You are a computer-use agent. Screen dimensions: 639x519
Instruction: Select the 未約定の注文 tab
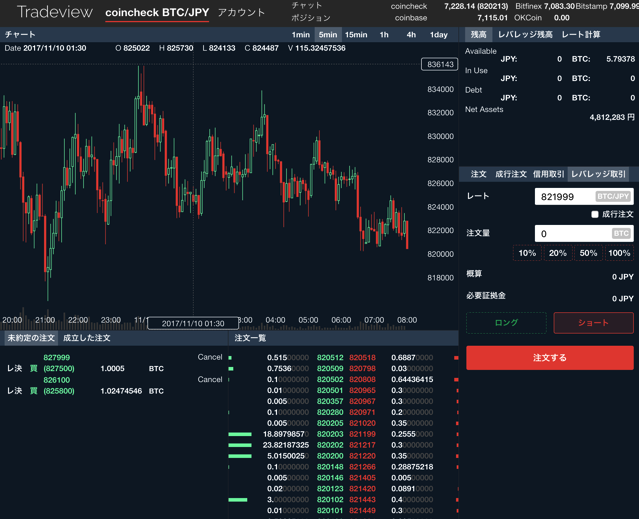click(x=31, y=338)
